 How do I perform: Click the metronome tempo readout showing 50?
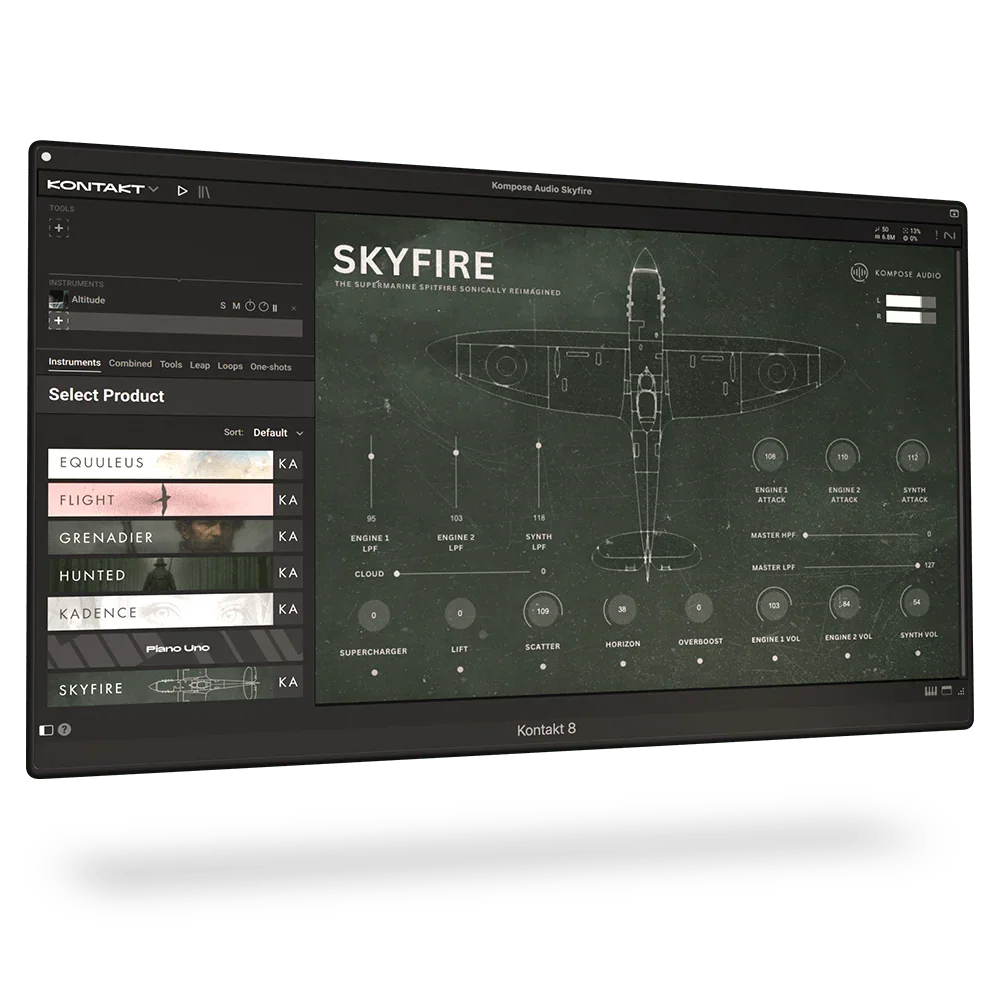883,230
